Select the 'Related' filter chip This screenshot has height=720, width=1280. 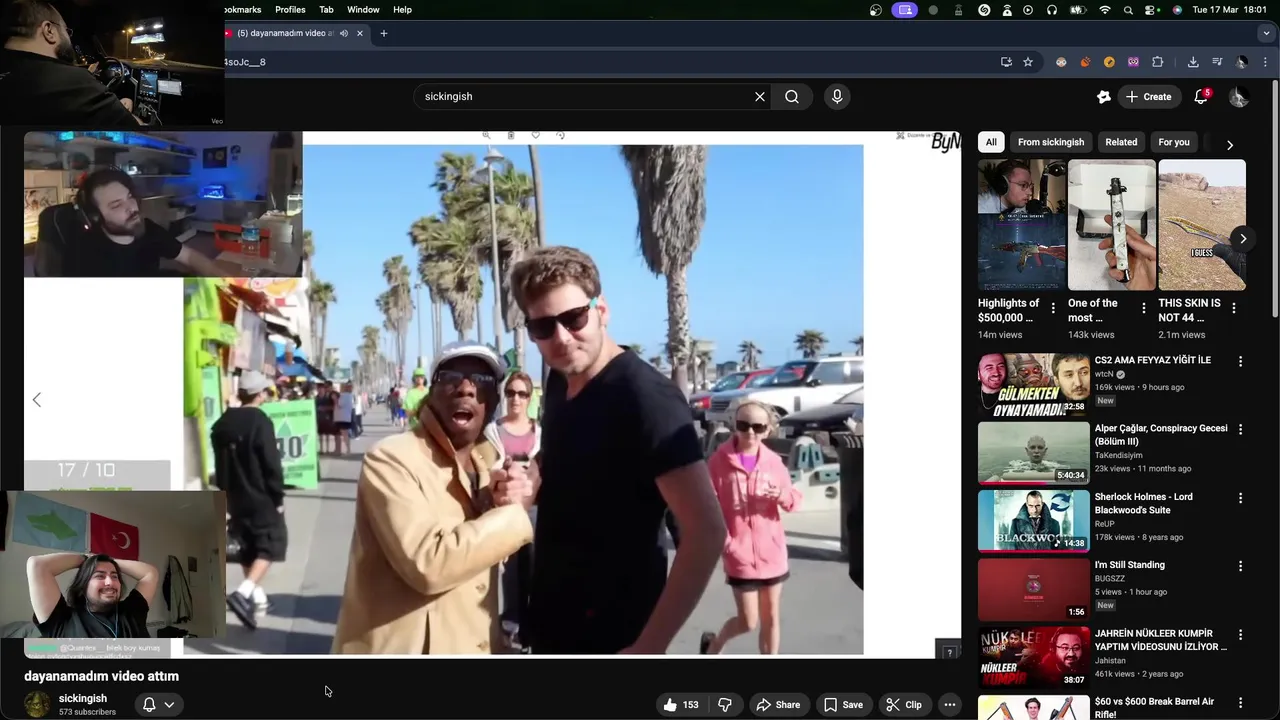[x=1121, y=142]
